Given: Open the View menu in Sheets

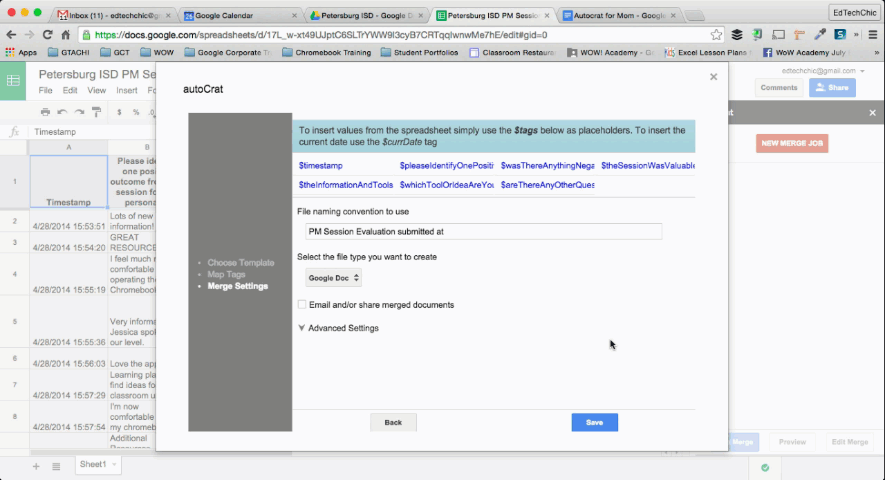Looking at the screenshot, I should tap(97, 90).
